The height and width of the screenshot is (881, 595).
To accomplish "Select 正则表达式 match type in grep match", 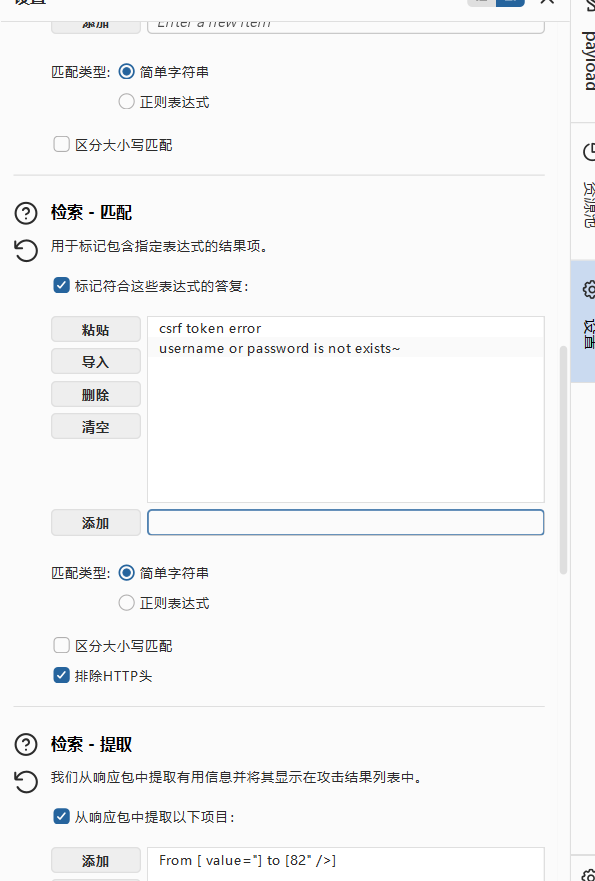I will [126, 603].
